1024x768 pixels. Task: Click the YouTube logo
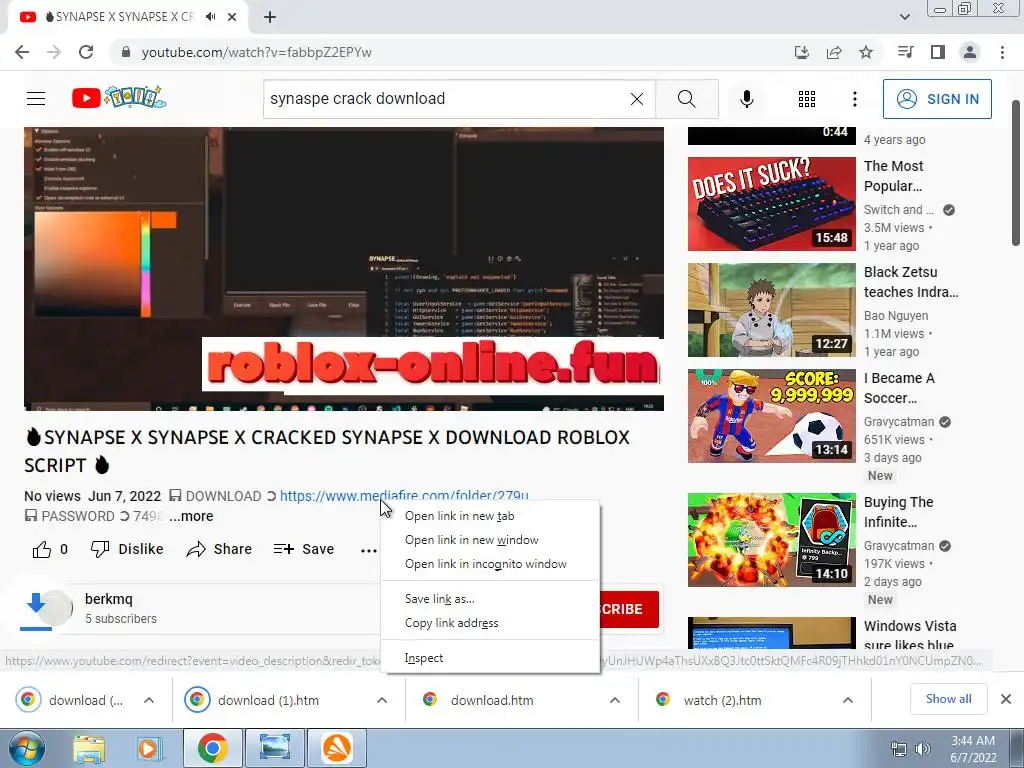(119, 98)
